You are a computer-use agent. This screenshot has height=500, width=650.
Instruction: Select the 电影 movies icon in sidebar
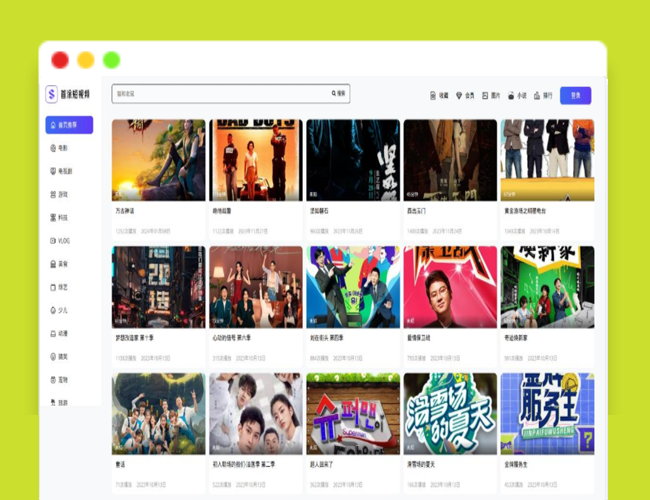(x=51, y=148)
